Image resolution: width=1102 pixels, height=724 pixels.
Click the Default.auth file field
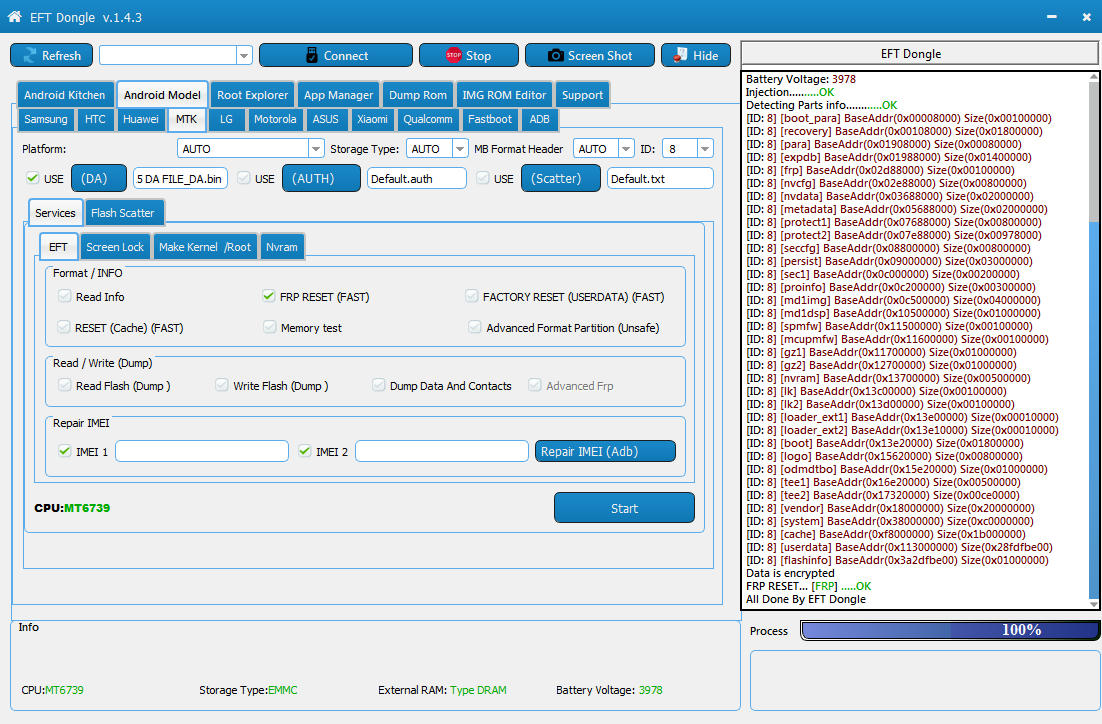tap(417, 179)
